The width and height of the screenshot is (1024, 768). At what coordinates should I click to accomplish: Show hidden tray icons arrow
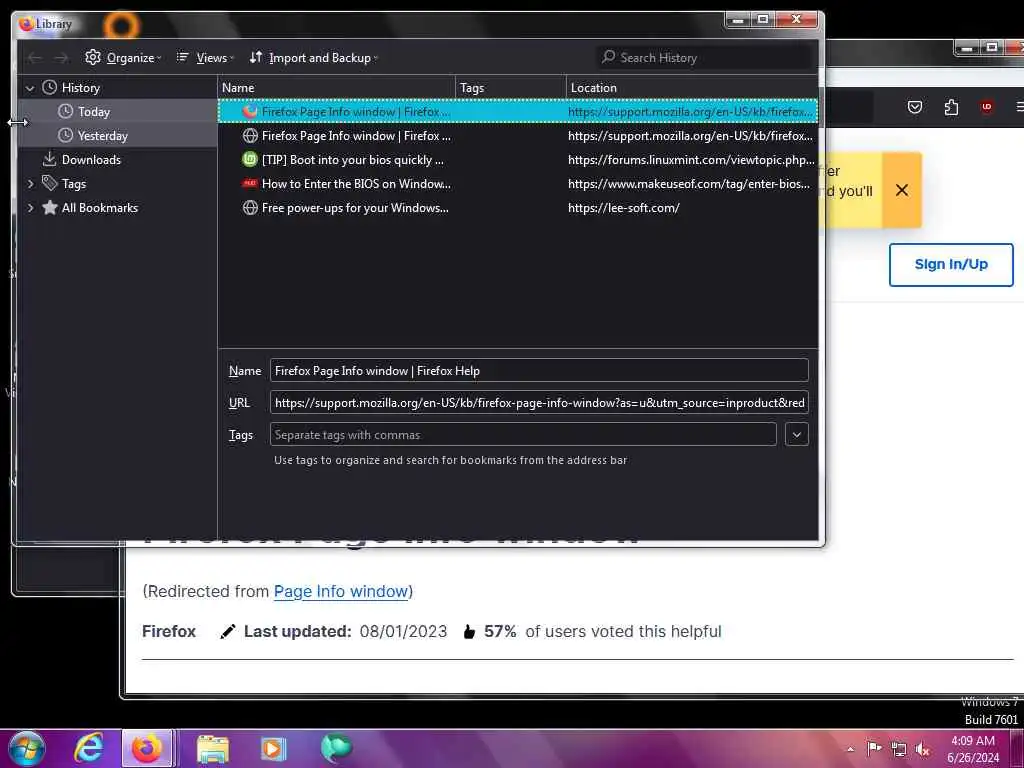[850, 749]
